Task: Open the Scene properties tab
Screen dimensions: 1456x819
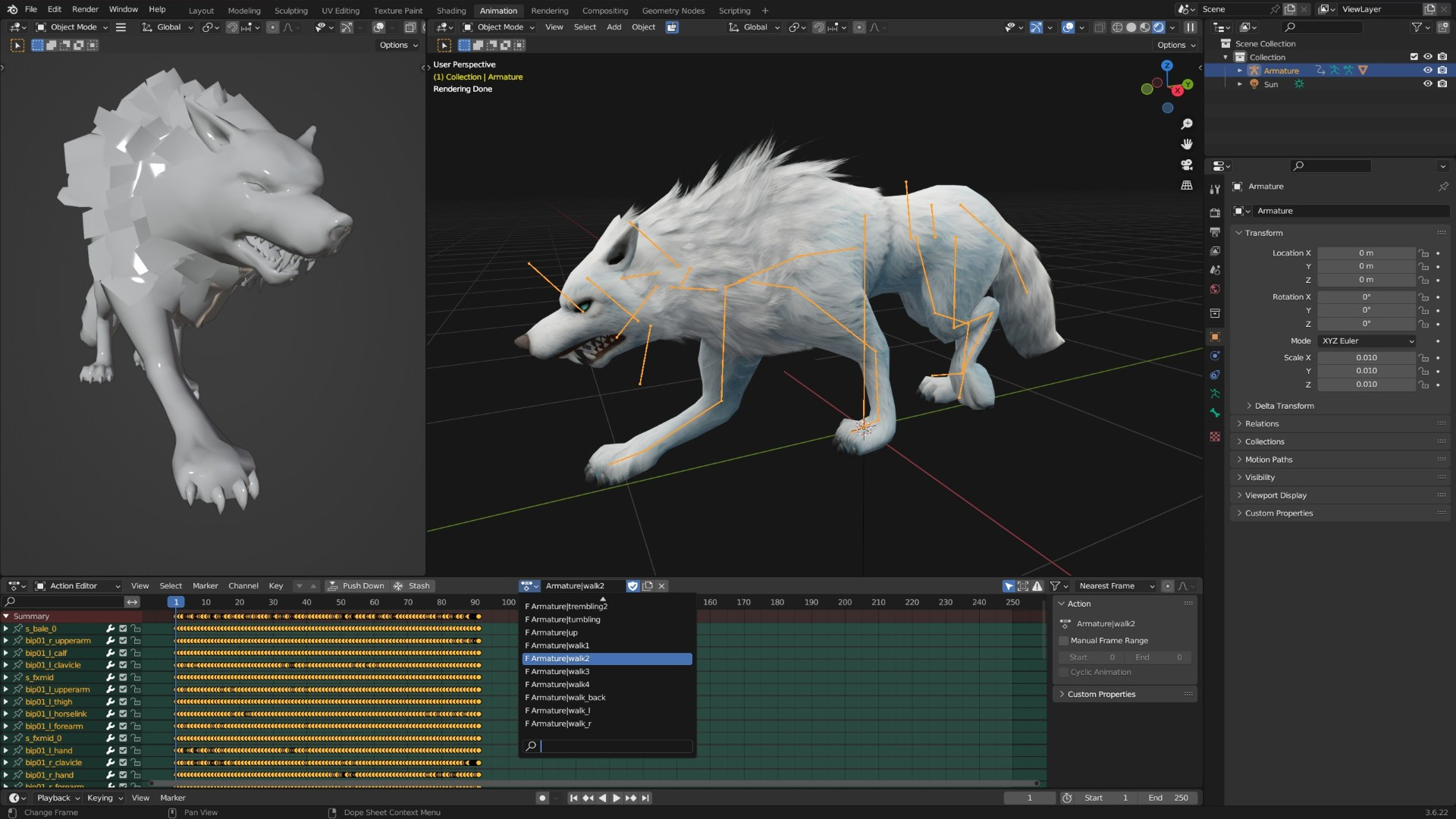Action: click(1215, 270)
